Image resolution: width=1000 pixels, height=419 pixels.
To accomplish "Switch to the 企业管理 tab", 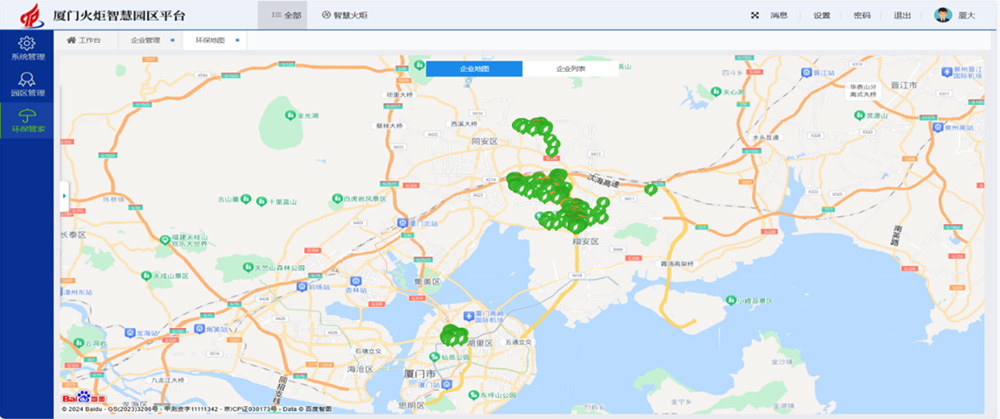I will (x=145, y=40).
